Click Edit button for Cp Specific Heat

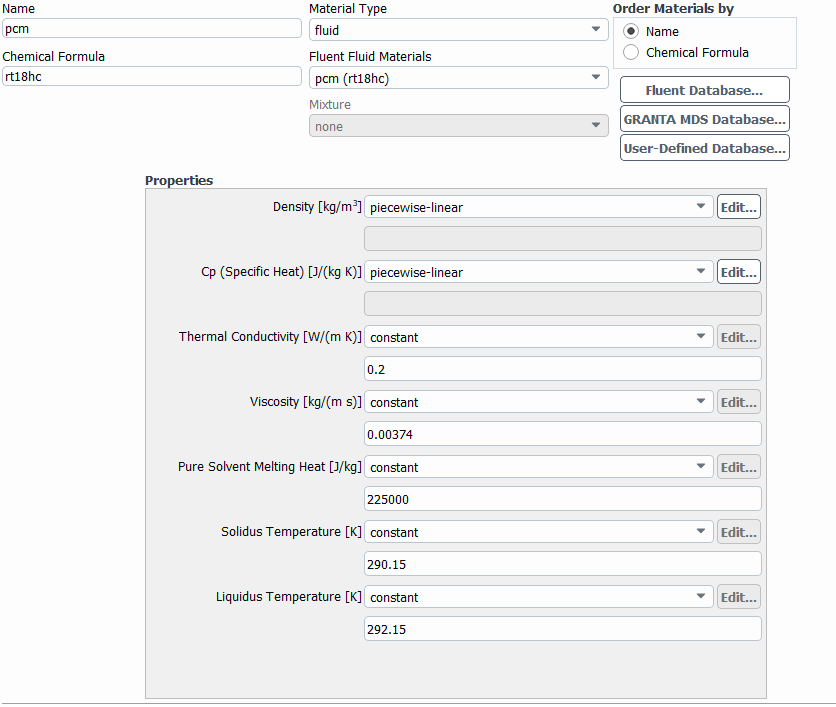738,272
